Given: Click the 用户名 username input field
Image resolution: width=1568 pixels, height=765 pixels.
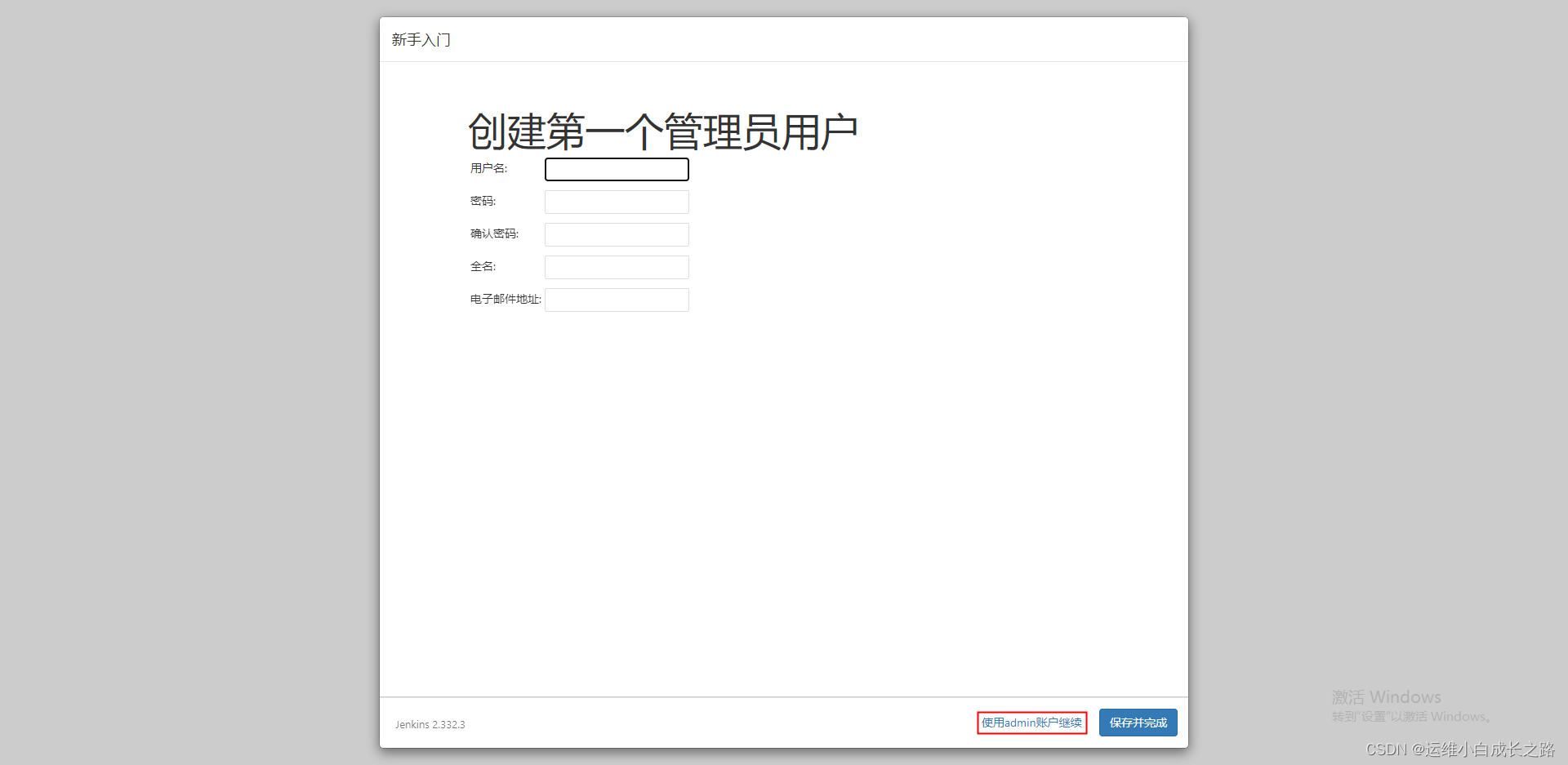Looking at the screenshot, I should 617,169.
